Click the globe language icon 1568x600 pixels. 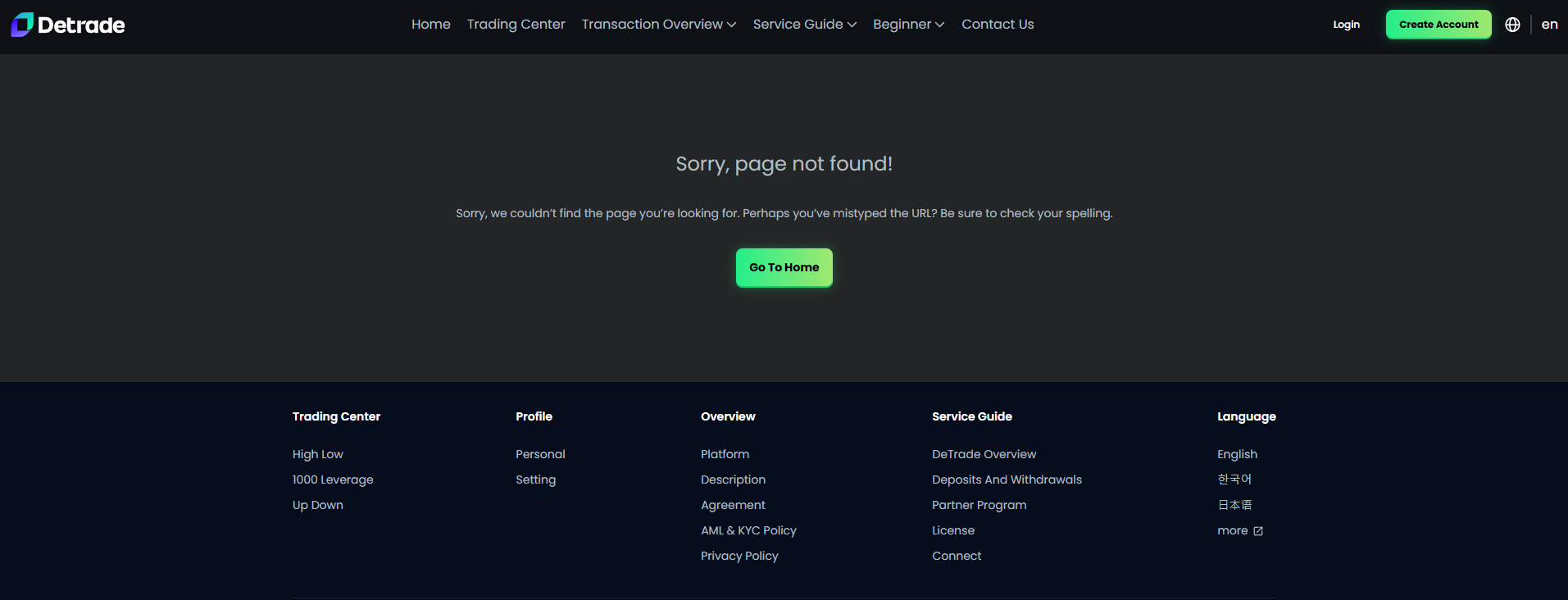click(1512, 25)
